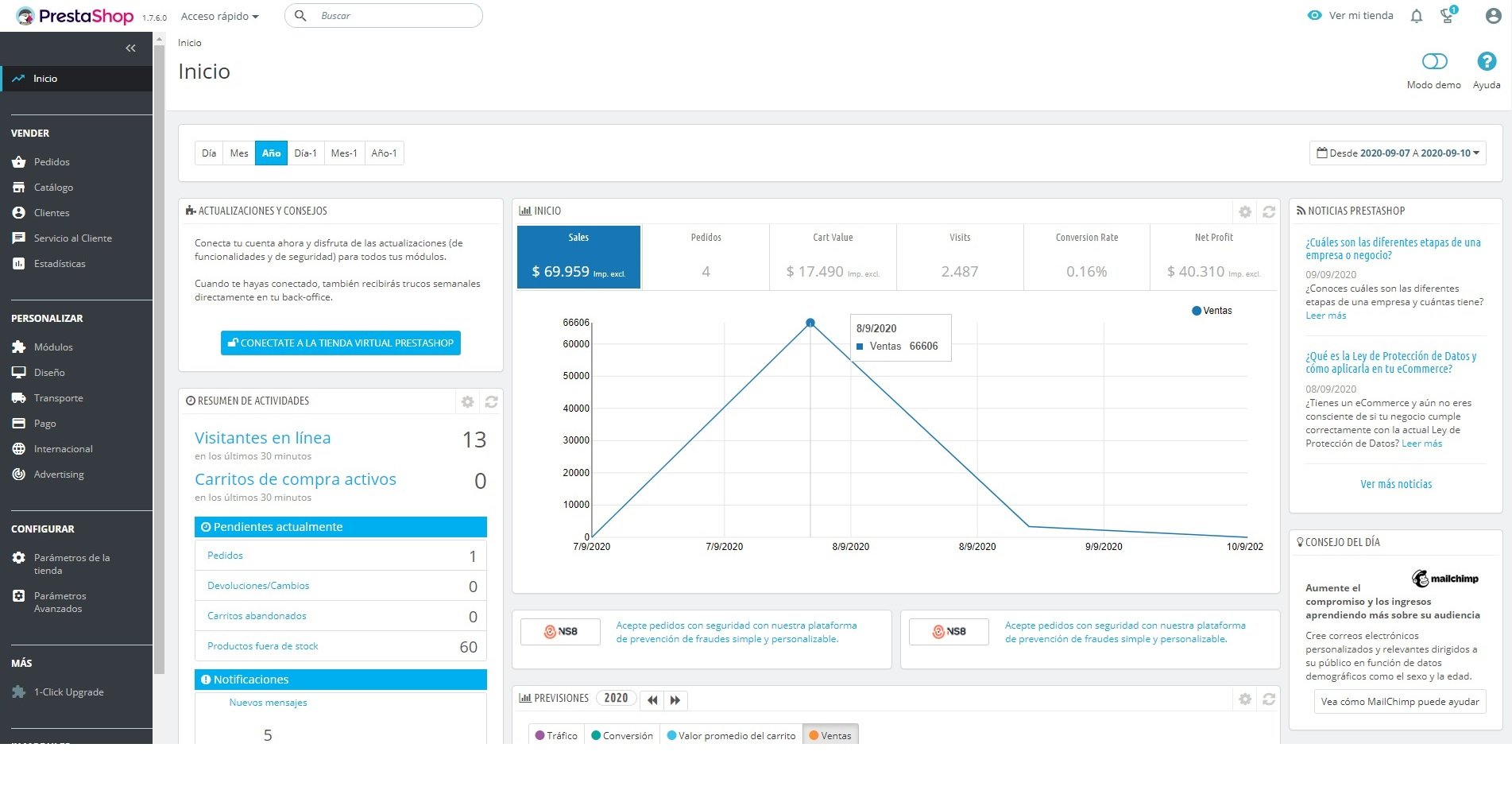The image size is (1512, 798).
Task: Click the Transporte truck icon
Action: pyautogui.click(x=19, y=398)
